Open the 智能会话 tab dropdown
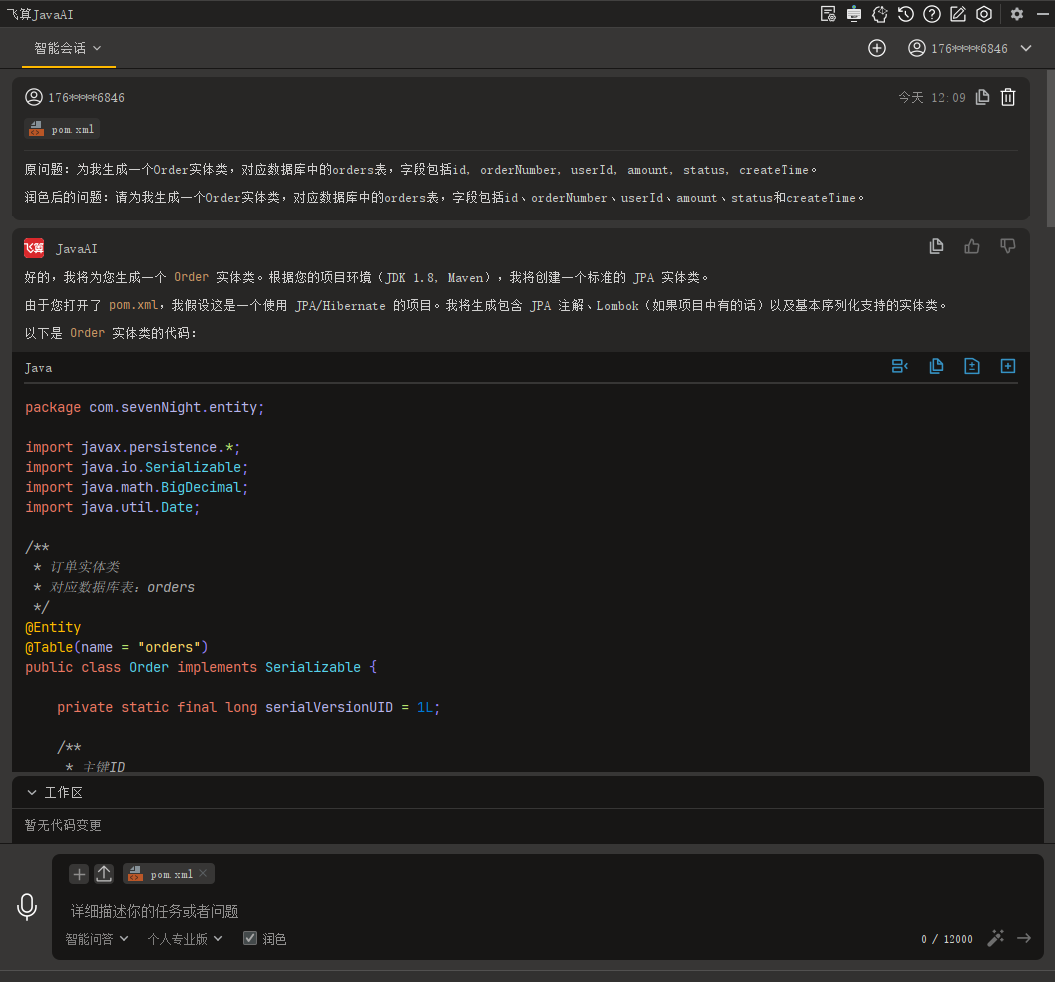This screenshot has height=982, width=1055. tap(68, 48)
